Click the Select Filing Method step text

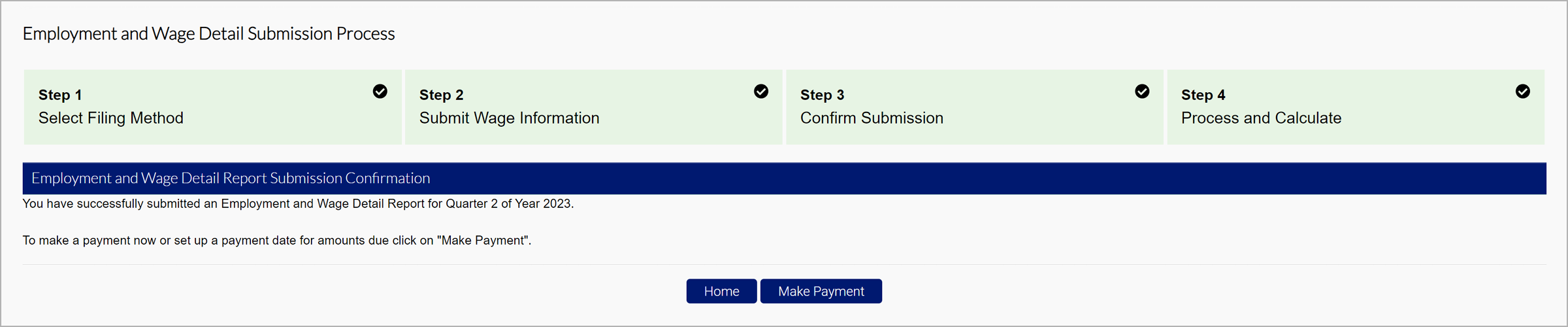click(x=111, y=118)
